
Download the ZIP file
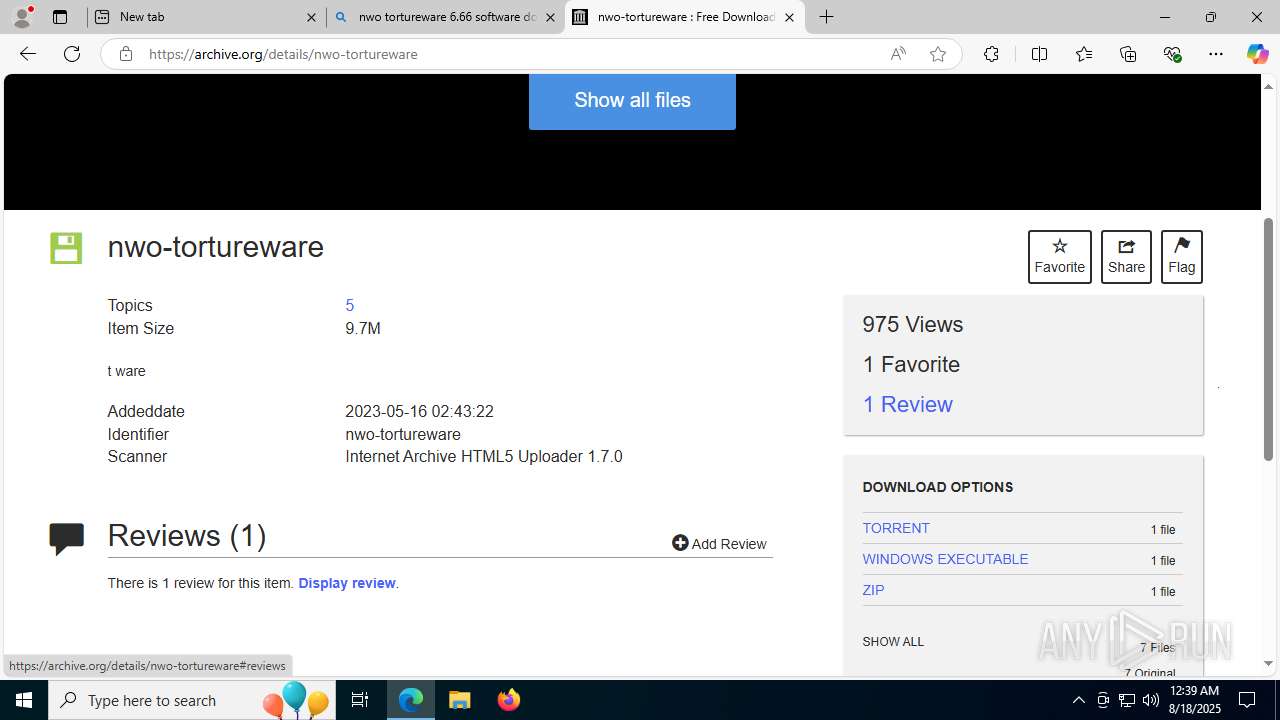pos(873,590)
